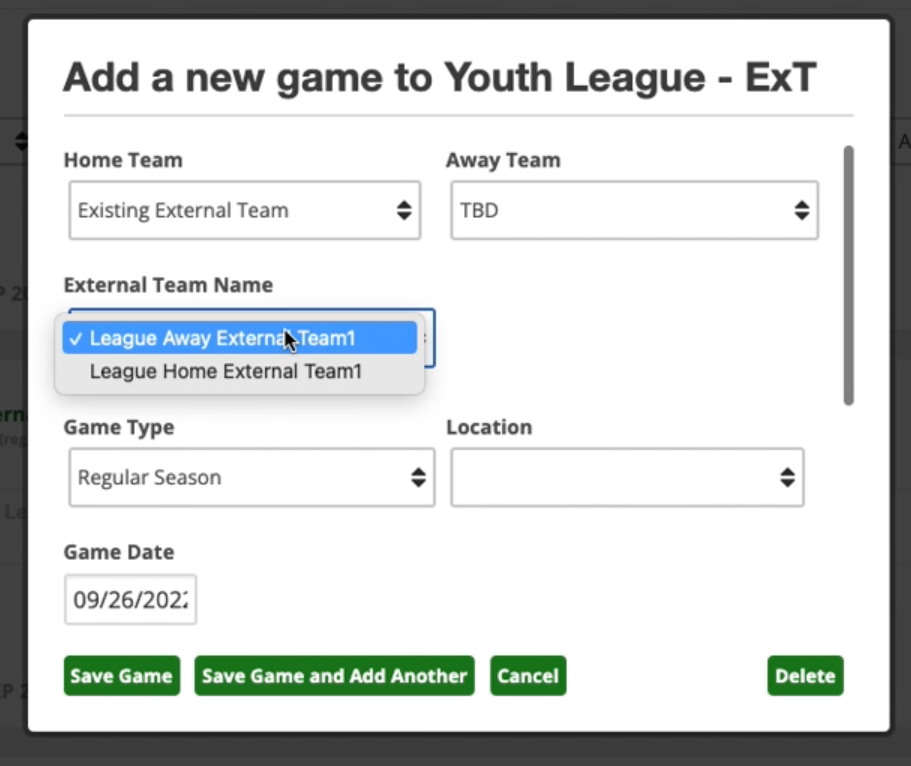Open the Home Team combo box
Screen dimensions: 911x766
tap(244, 210)
